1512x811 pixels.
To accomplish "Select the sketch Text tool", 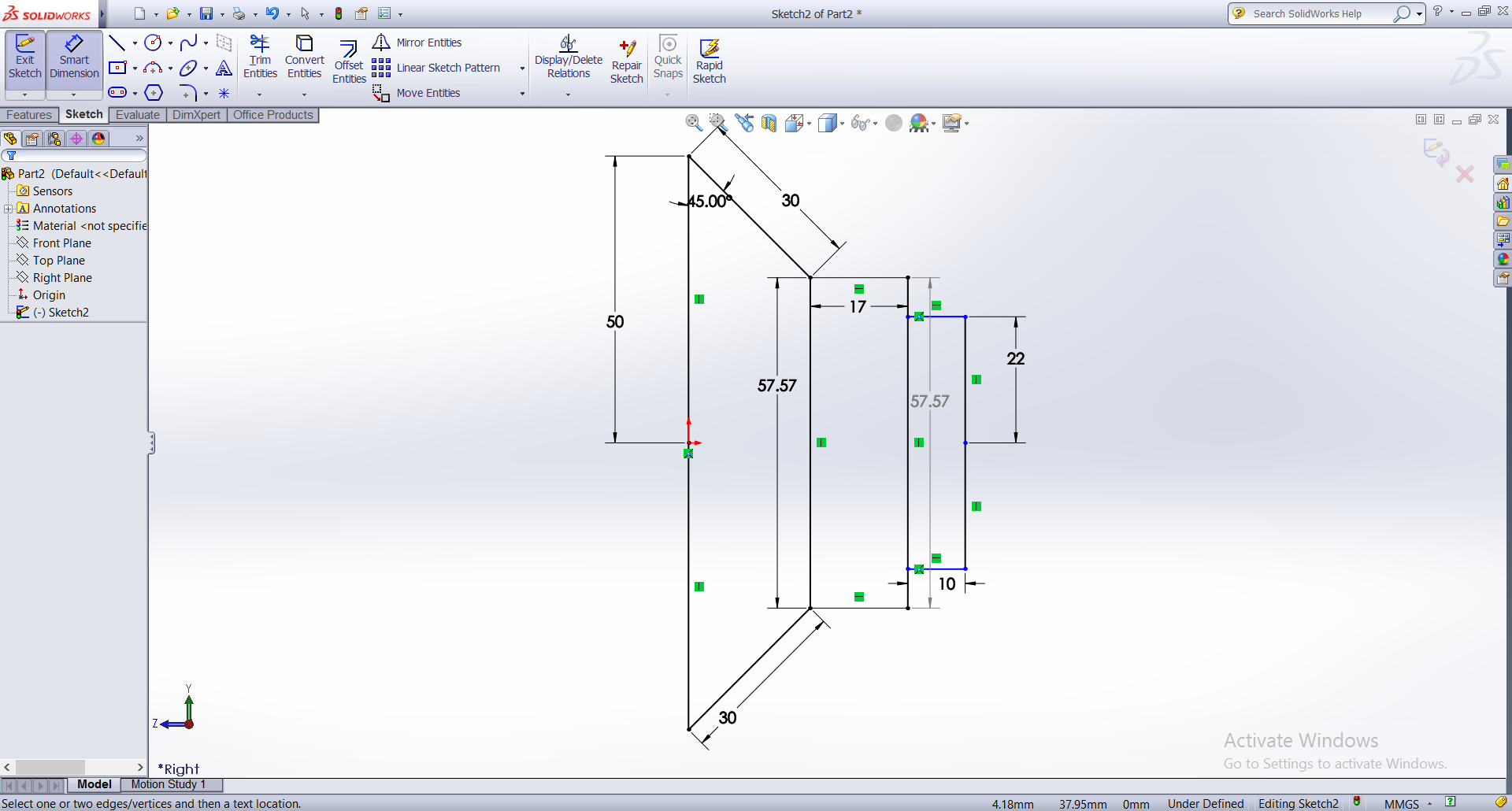I will pos(224,69).
